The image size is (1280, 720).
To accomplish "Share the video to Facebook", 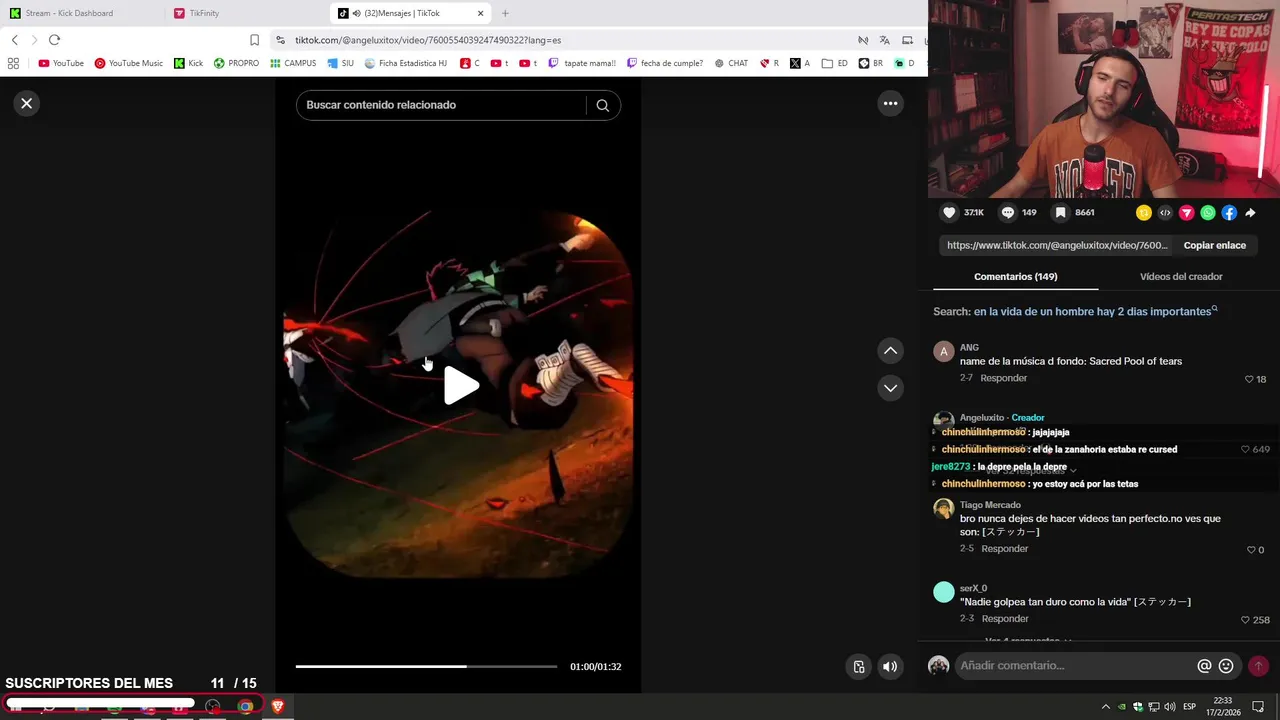I will (x=1229, y=213).
